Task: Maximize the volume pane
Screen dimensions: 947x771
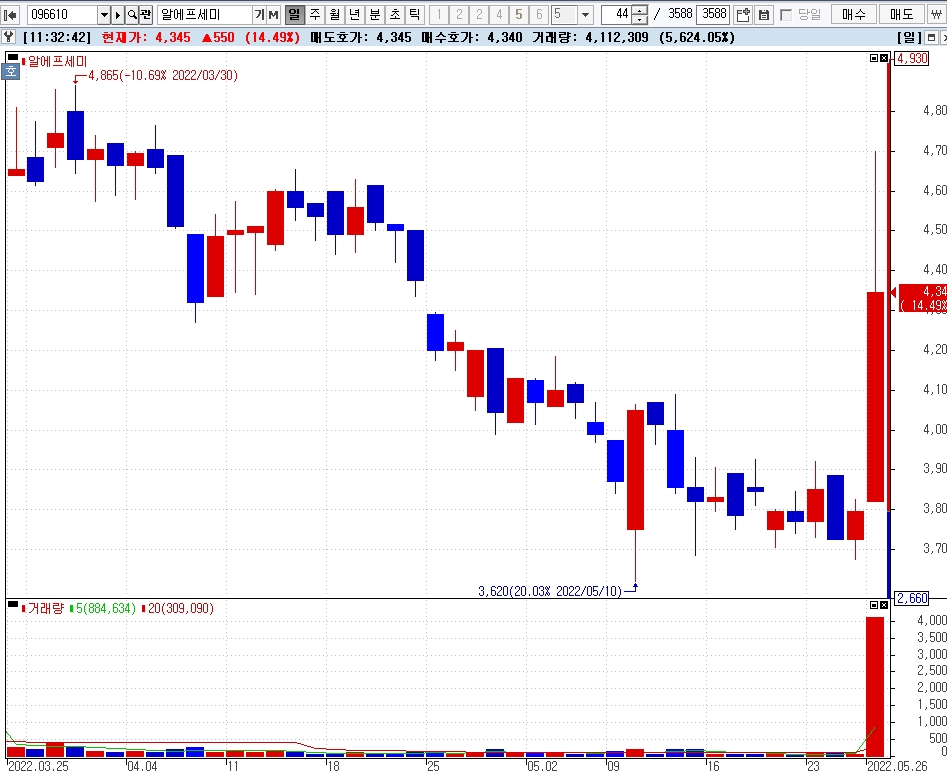Action: tap(874, 605)
